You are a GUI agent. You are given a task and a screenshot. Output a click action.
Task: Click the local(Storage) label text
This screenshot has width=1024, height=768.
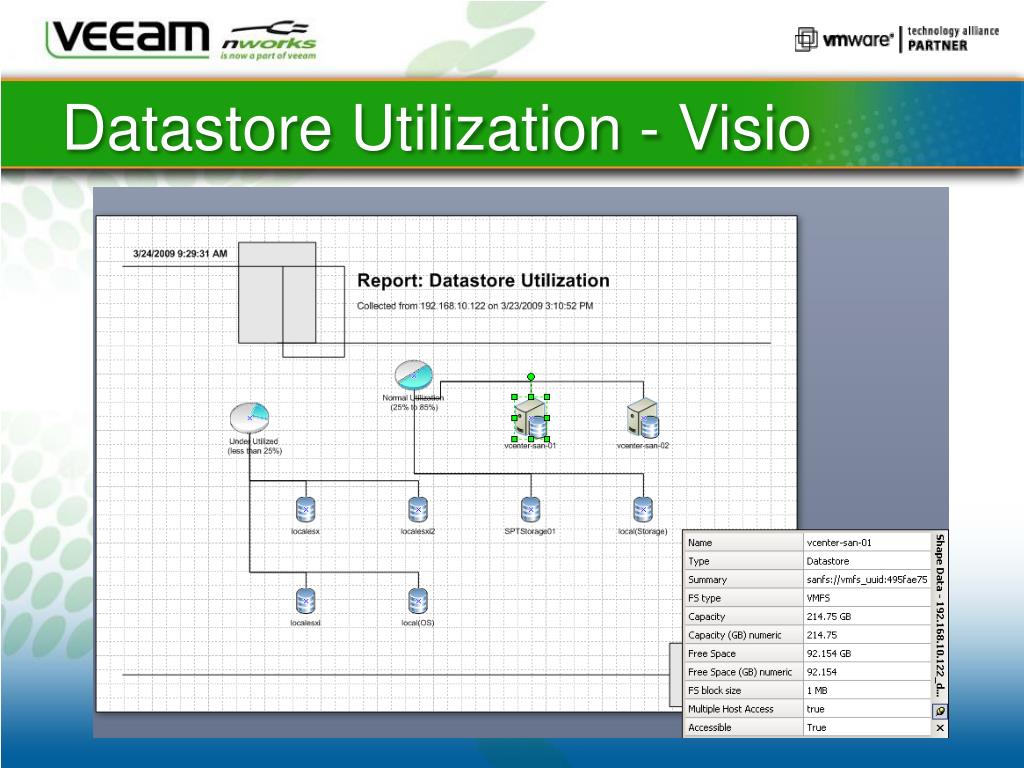[x=643, y=531]
